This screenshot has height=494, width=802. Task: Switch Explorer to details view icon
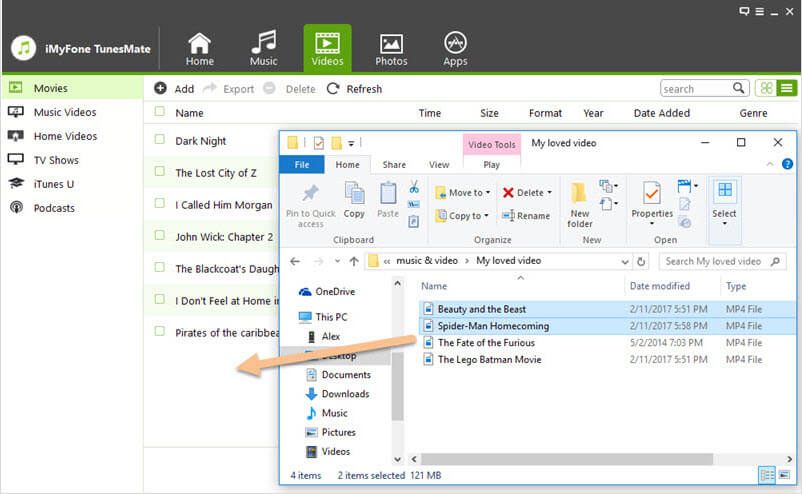[767, 475]
